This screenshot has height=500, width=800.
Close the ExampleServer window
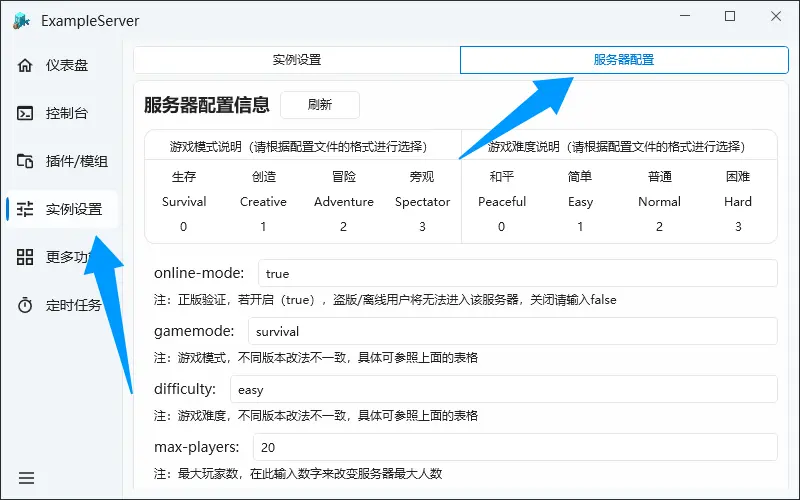[776, 16]
